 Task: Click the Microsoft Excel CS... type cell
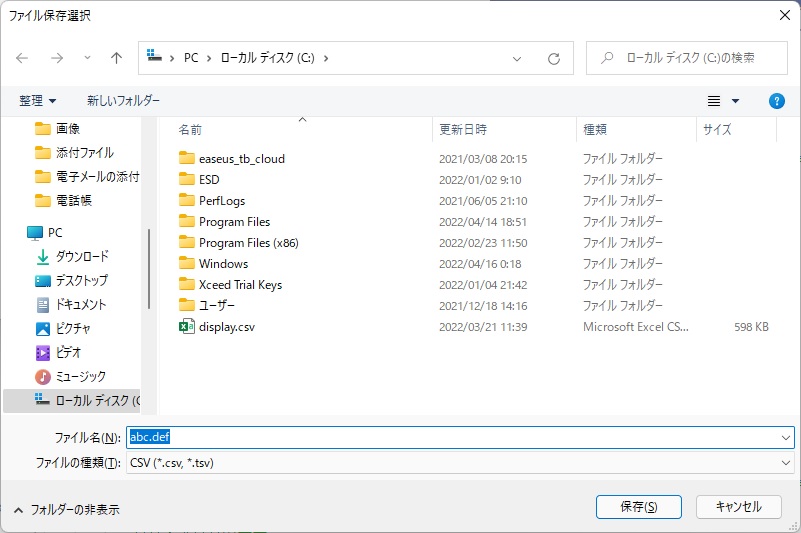pyautogui.click(x=635, y=327)
